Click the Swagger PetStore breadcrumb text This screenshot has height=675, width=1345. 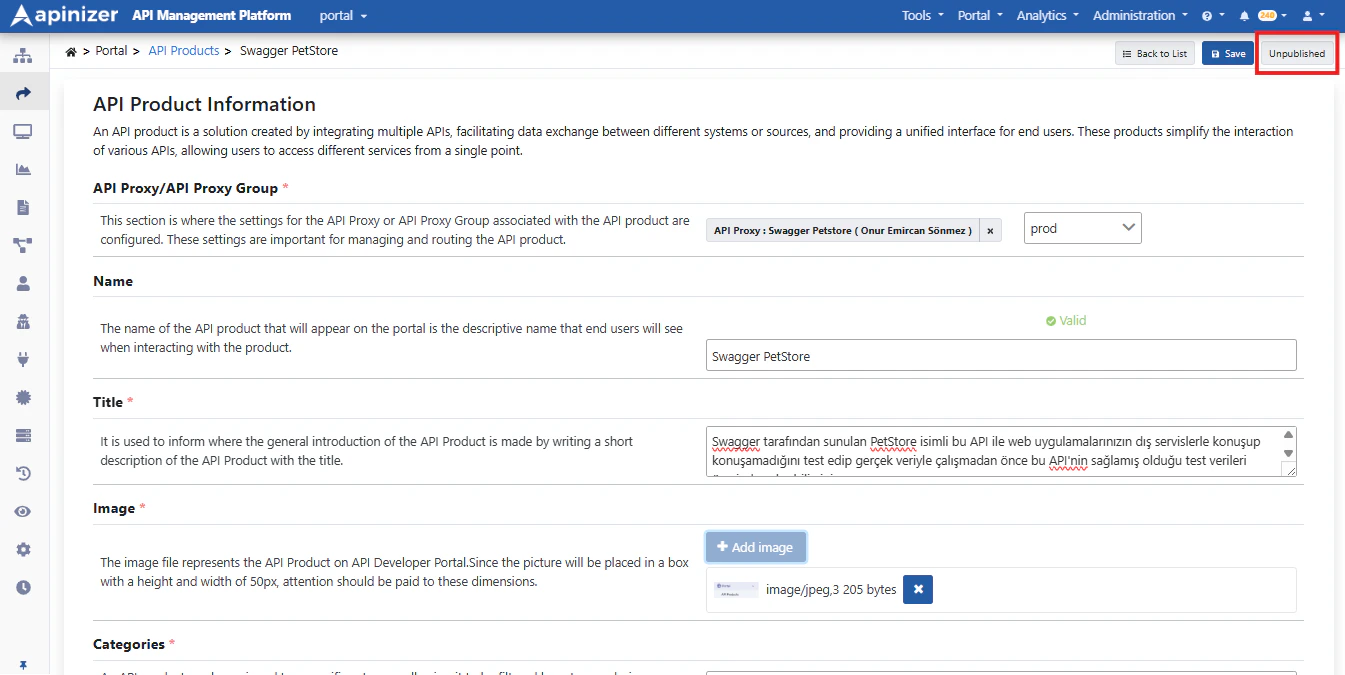[289, 51]
